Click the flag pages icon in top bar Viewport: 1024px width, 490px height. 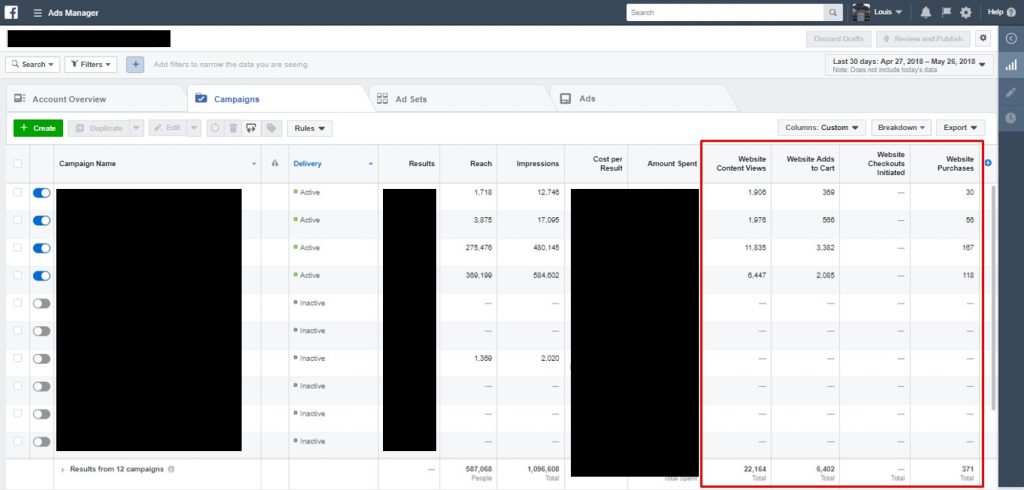coord(946,12)
